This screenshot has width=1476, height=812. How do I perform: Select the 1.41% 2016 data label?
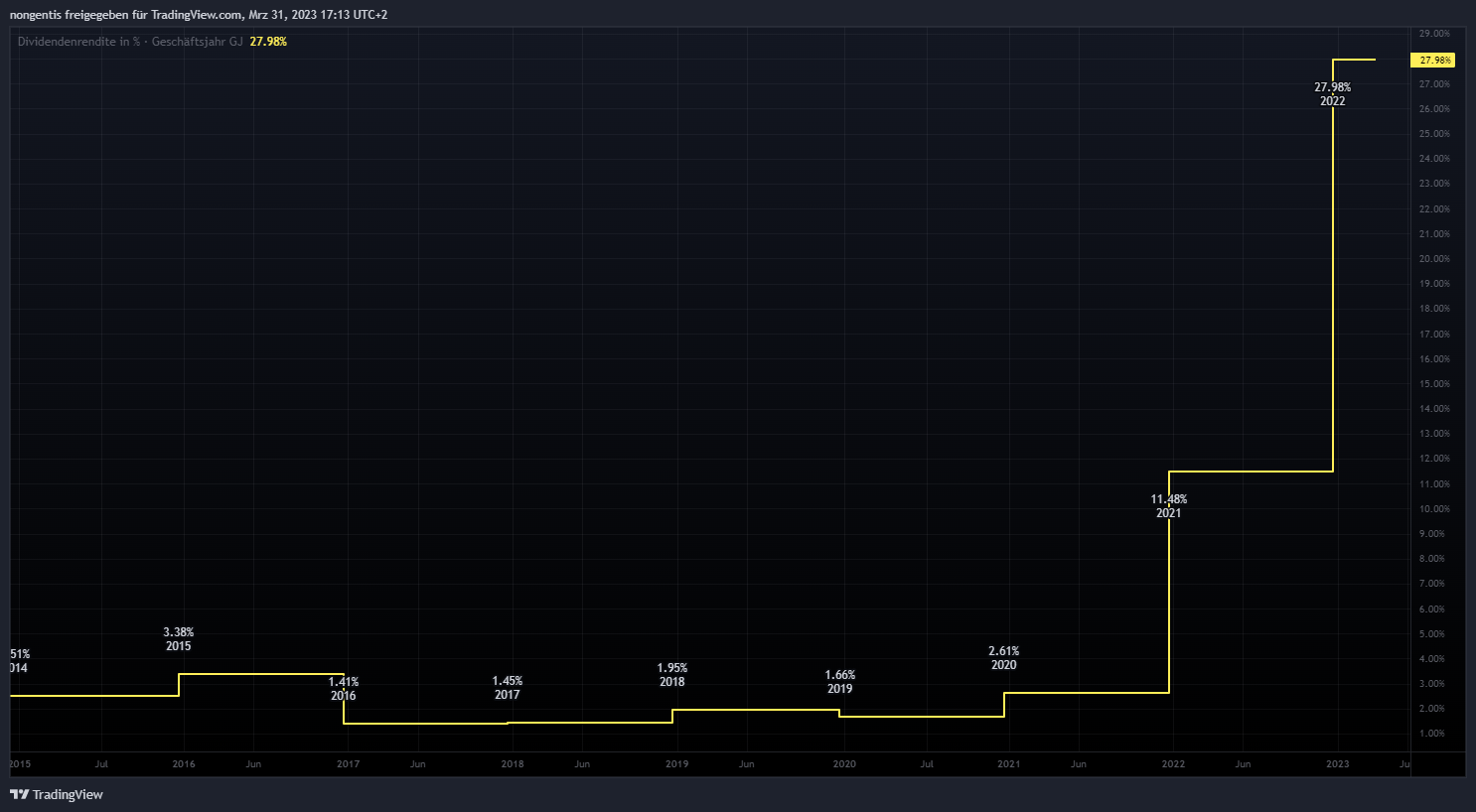[x=343, y=689]
